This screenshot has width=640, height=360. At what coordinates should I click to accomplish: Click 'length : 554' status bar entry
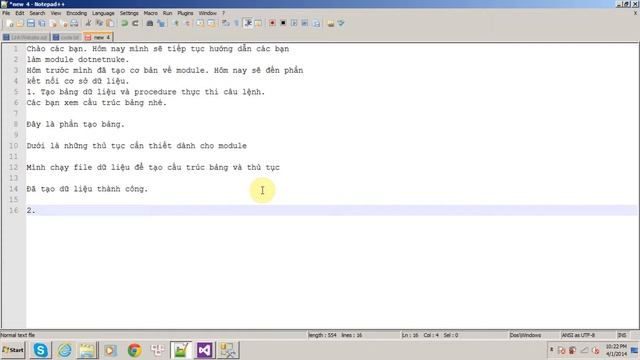[322, 335]
